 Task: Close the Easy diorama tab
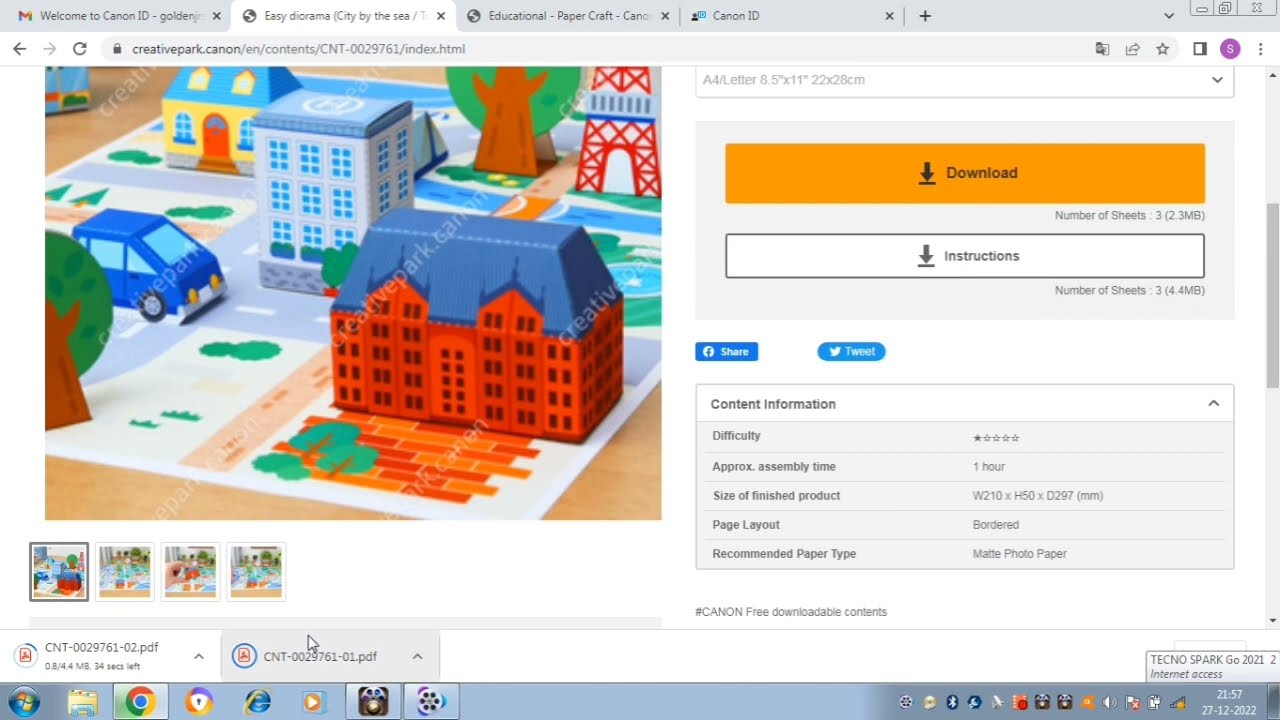(x=441, y=16)
